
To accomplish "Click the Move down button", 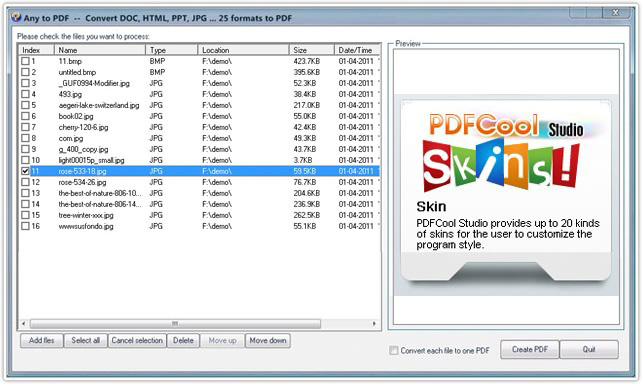I will pos(268,341).
